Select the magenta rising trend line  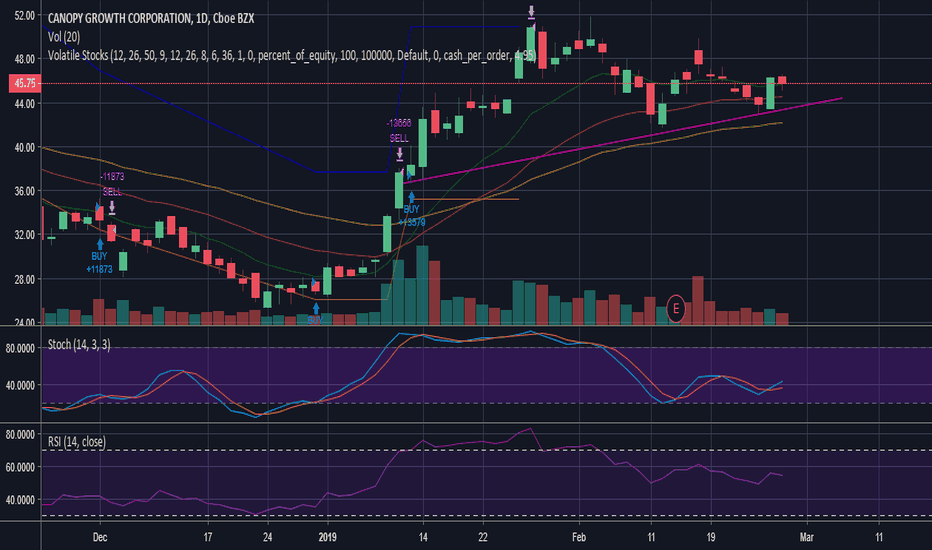pos(622,140)
